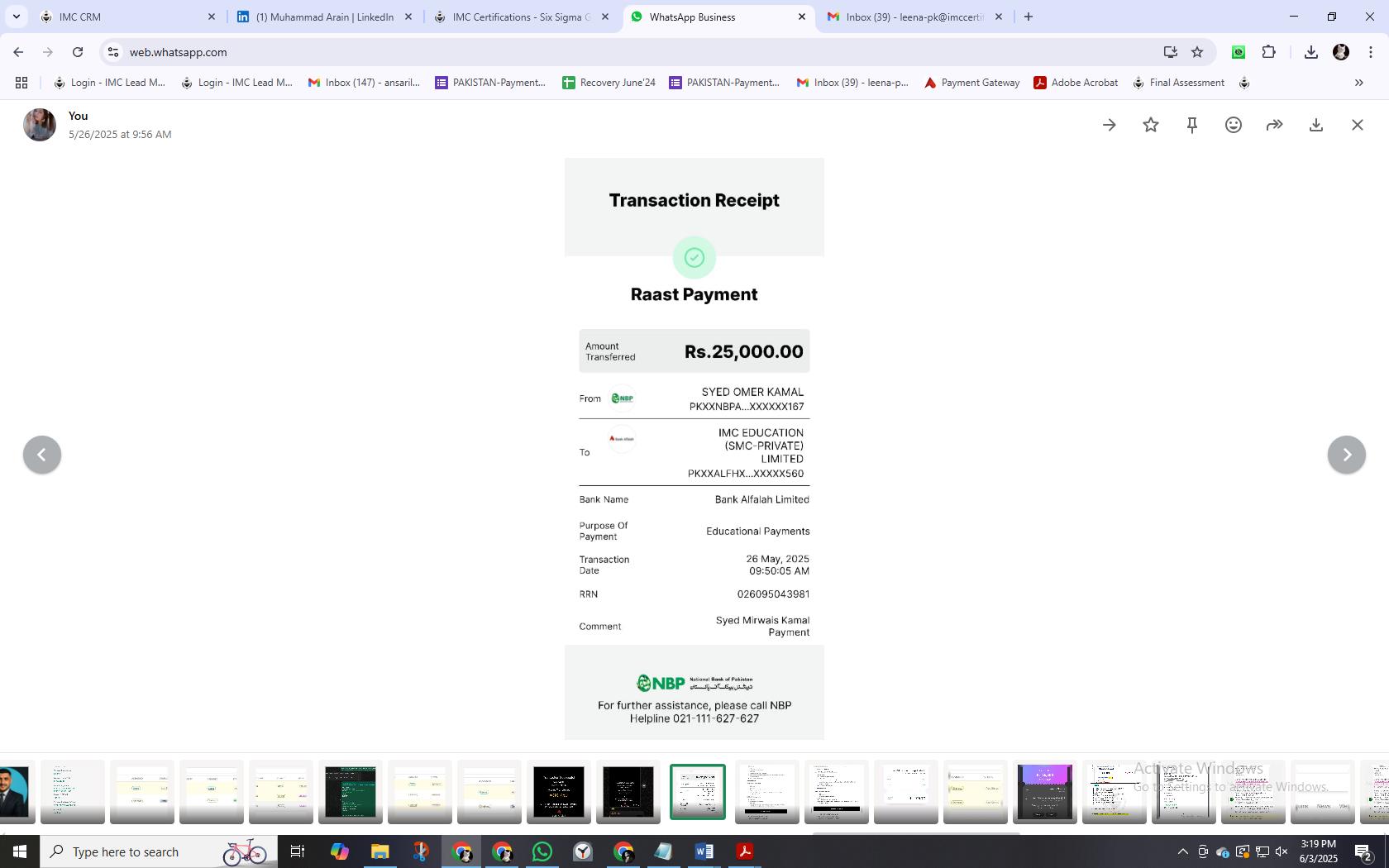This screenshot has width=1389, height=868.
Task: Show the next image in viewer
Action: (1347, 455)
